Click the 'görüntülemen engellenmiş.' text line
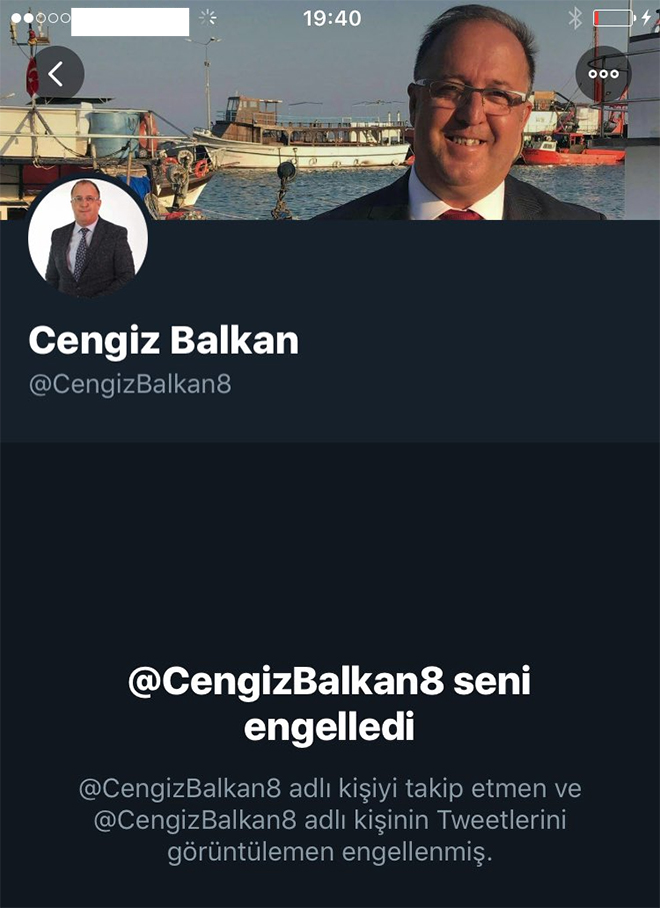Screen dimensions: 660x908 (x=330, y=853)
